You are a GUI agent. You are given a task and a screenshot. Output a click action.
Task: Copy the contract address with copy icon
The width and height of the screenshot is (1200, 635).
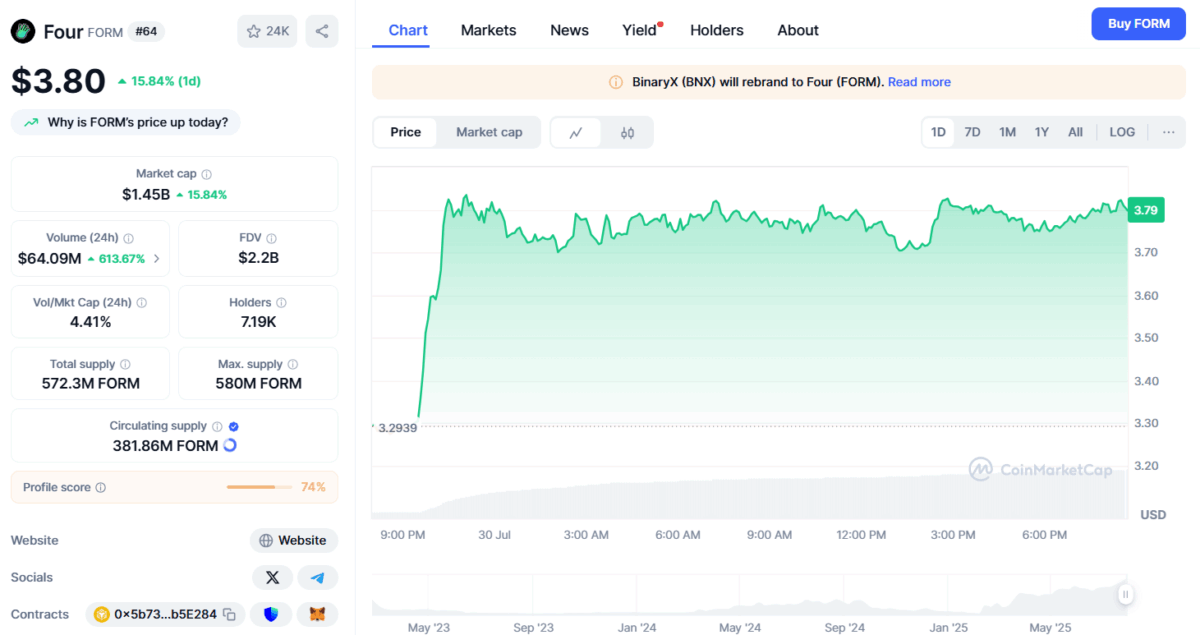229,614
